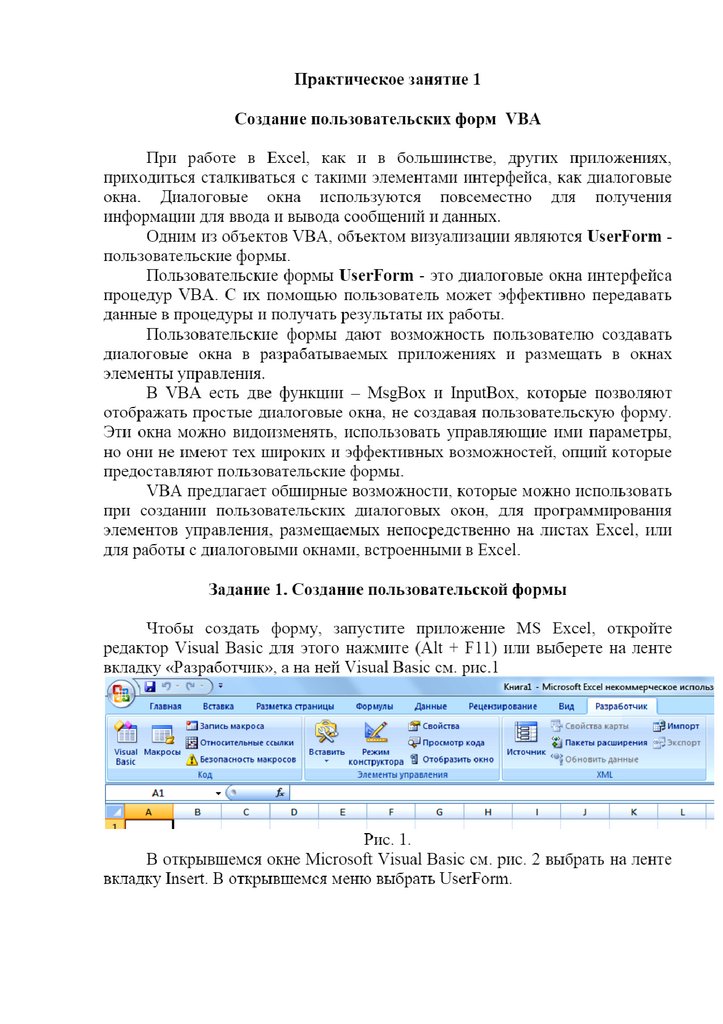This screenshot has height=1024, width=723.
Task: Select column I header
Action: [x=536, y=812]
